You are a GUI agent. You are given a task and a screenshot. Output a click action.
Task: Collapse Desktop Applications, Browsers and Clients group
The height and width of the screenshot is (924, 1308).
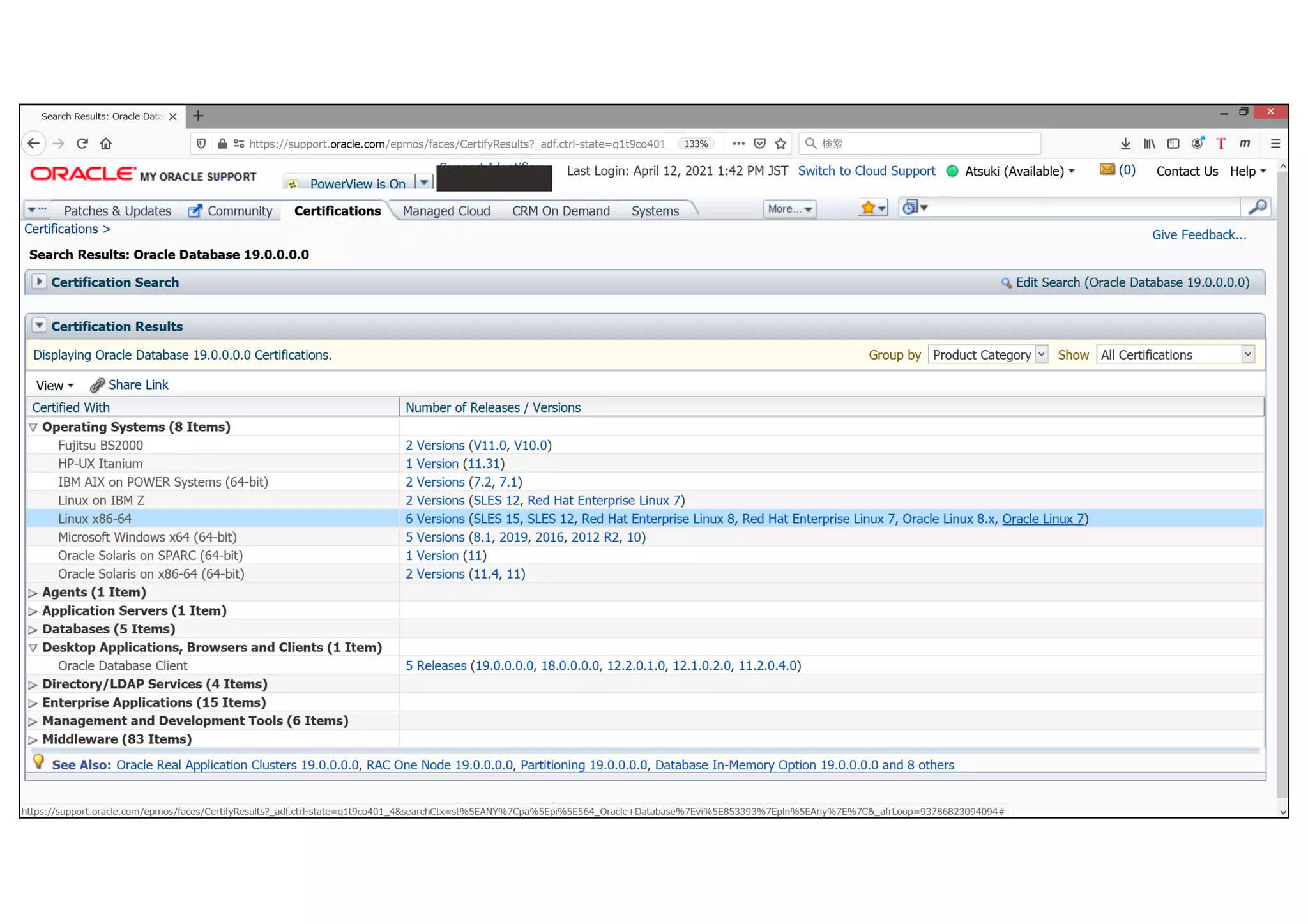pos(33,648)
